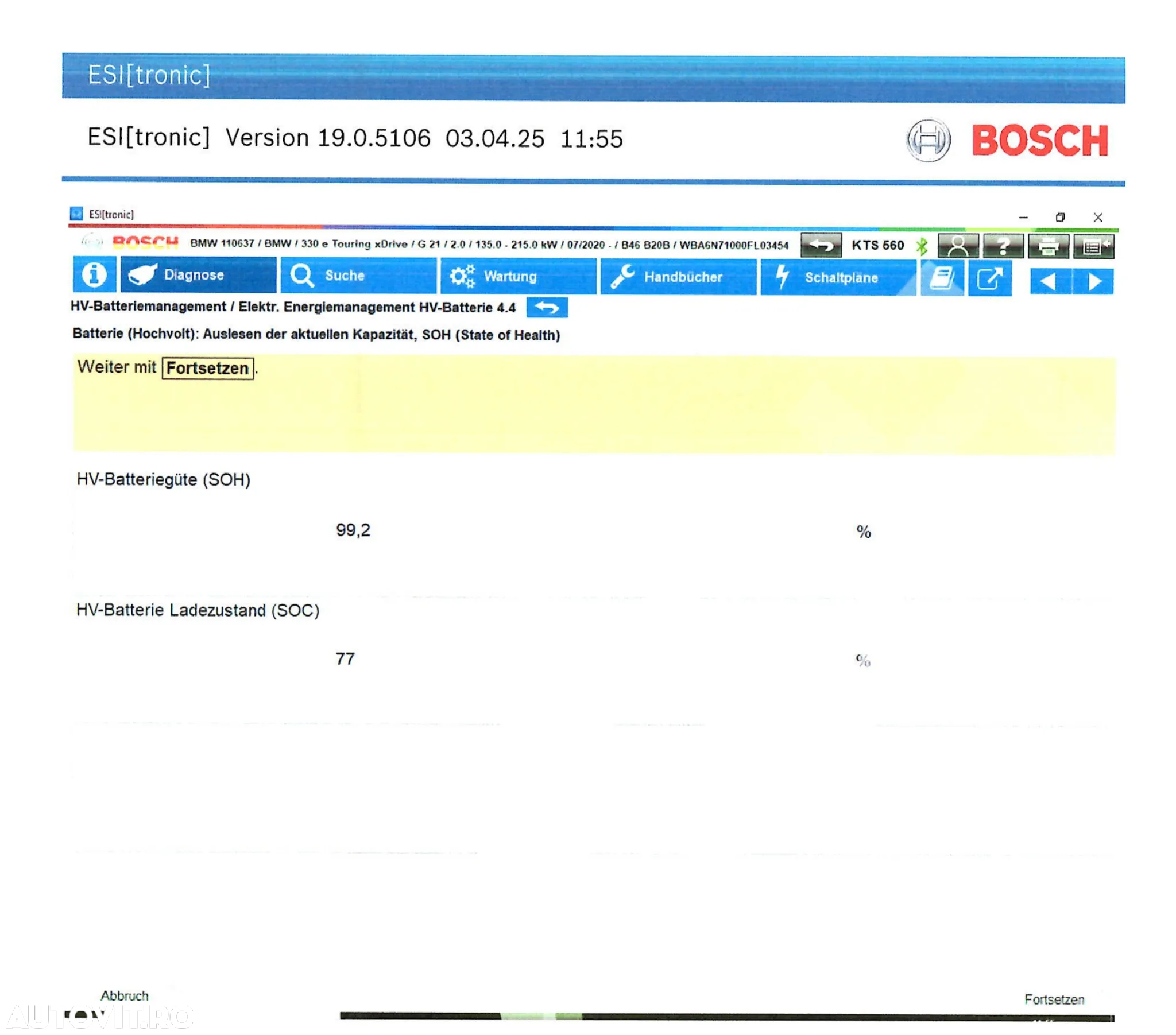Open the Suche tab
The image size is (1176, 1035).
pyautogui.click(x=358, y=276)
